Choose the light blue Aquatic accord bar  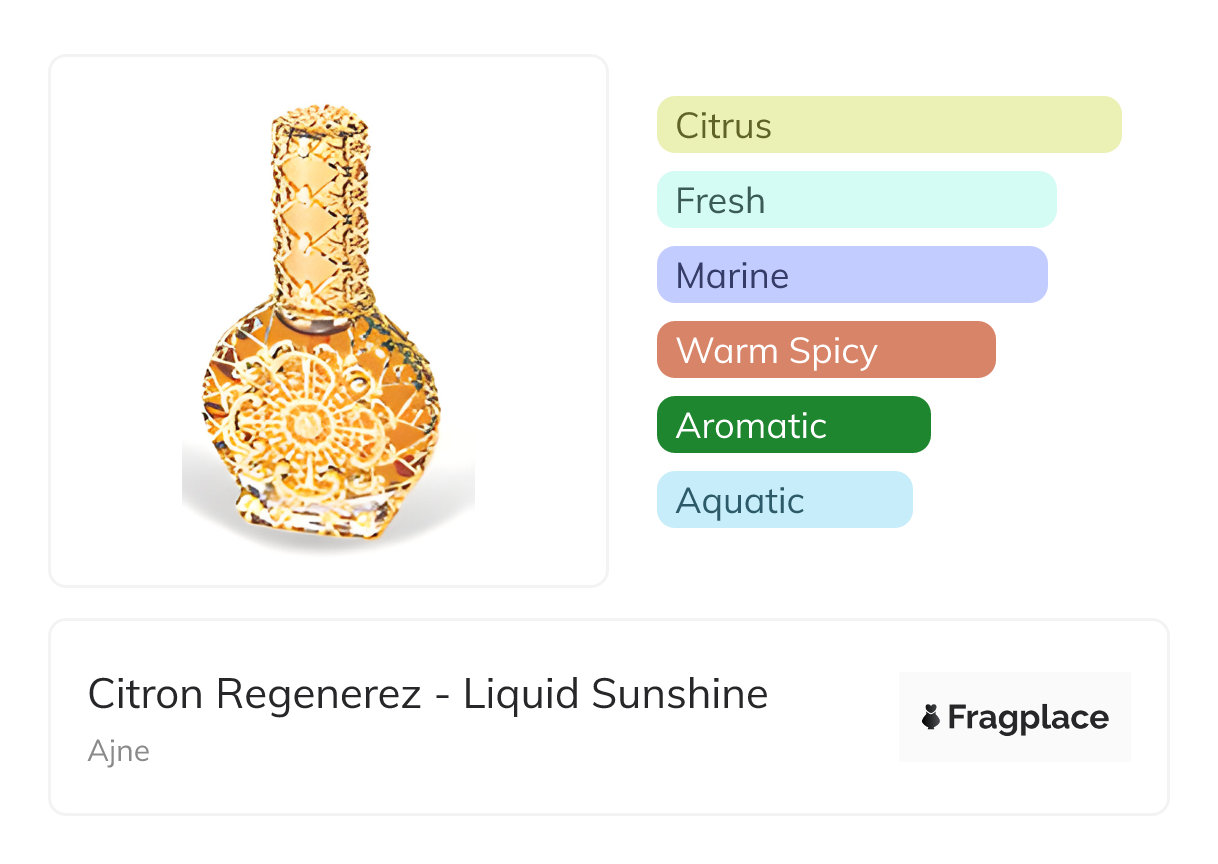784,500
